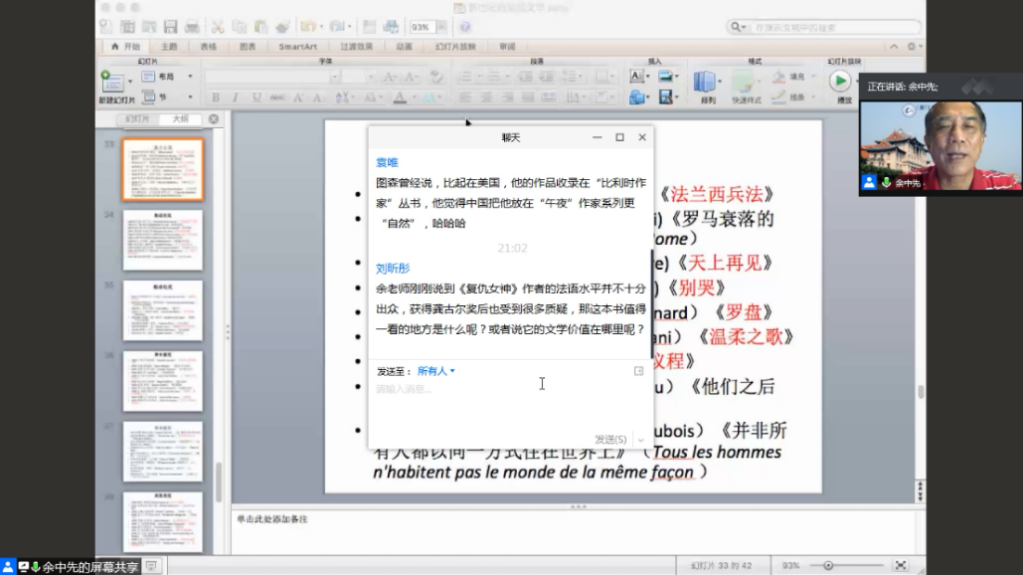Click the Cut scissors icon
The width and height of the screenshot is (1023, 575).
point(217,27)
